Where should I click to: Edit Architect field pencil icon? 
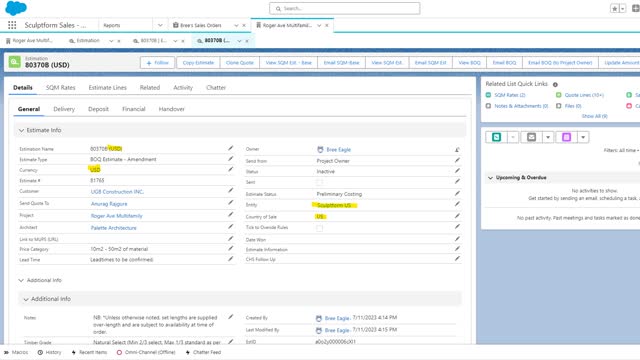(231, 227)
